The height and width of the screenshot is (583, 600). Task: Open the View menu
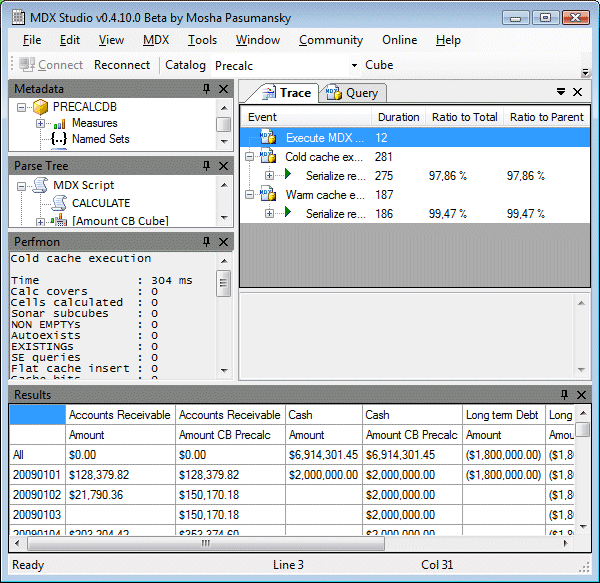(x=111, y=40)
